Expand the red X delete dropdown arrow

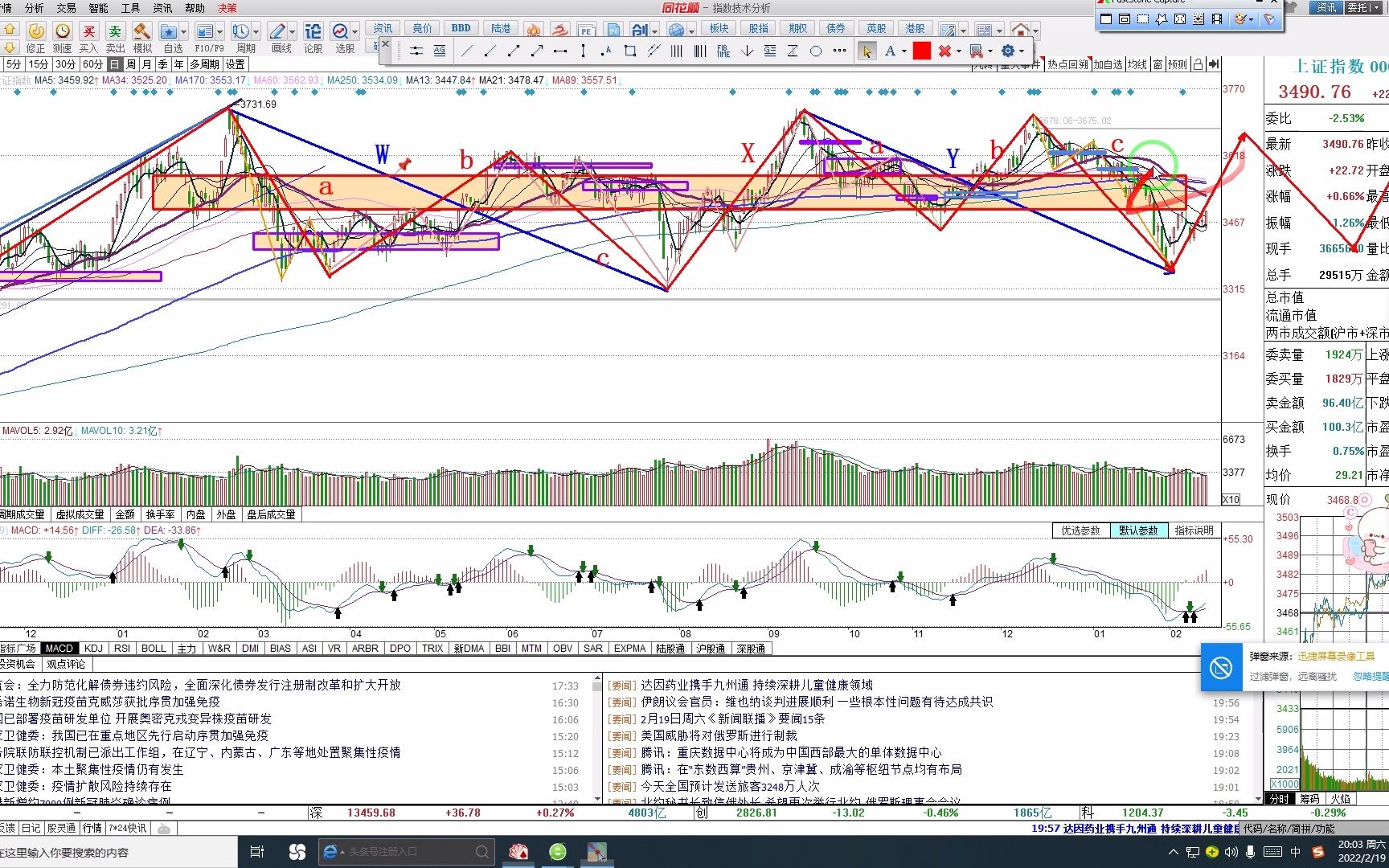(959, 51)
